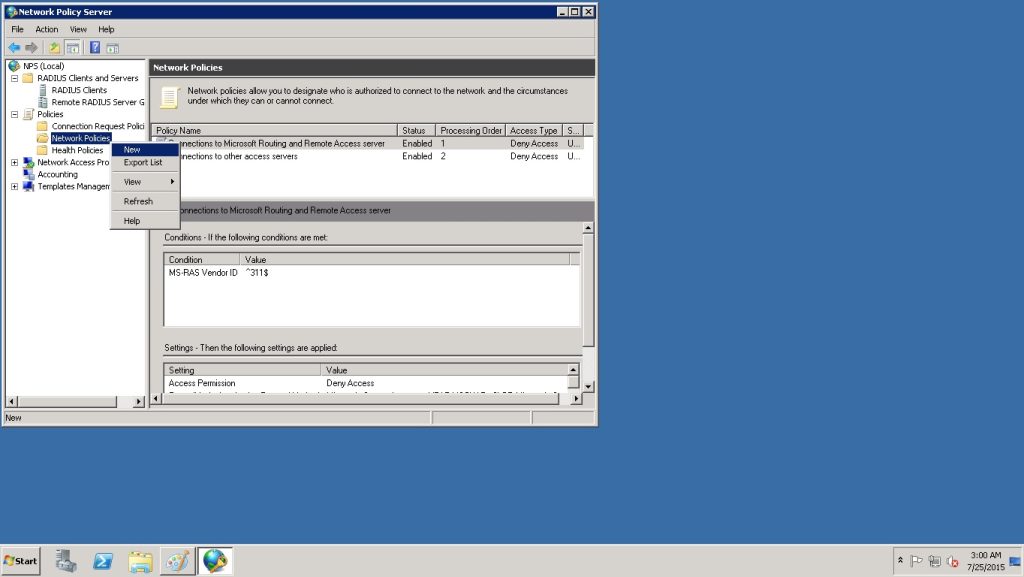This screenshot has height=577, width=1024.
Task: Select Export List in the context menu
Action: 143,162
